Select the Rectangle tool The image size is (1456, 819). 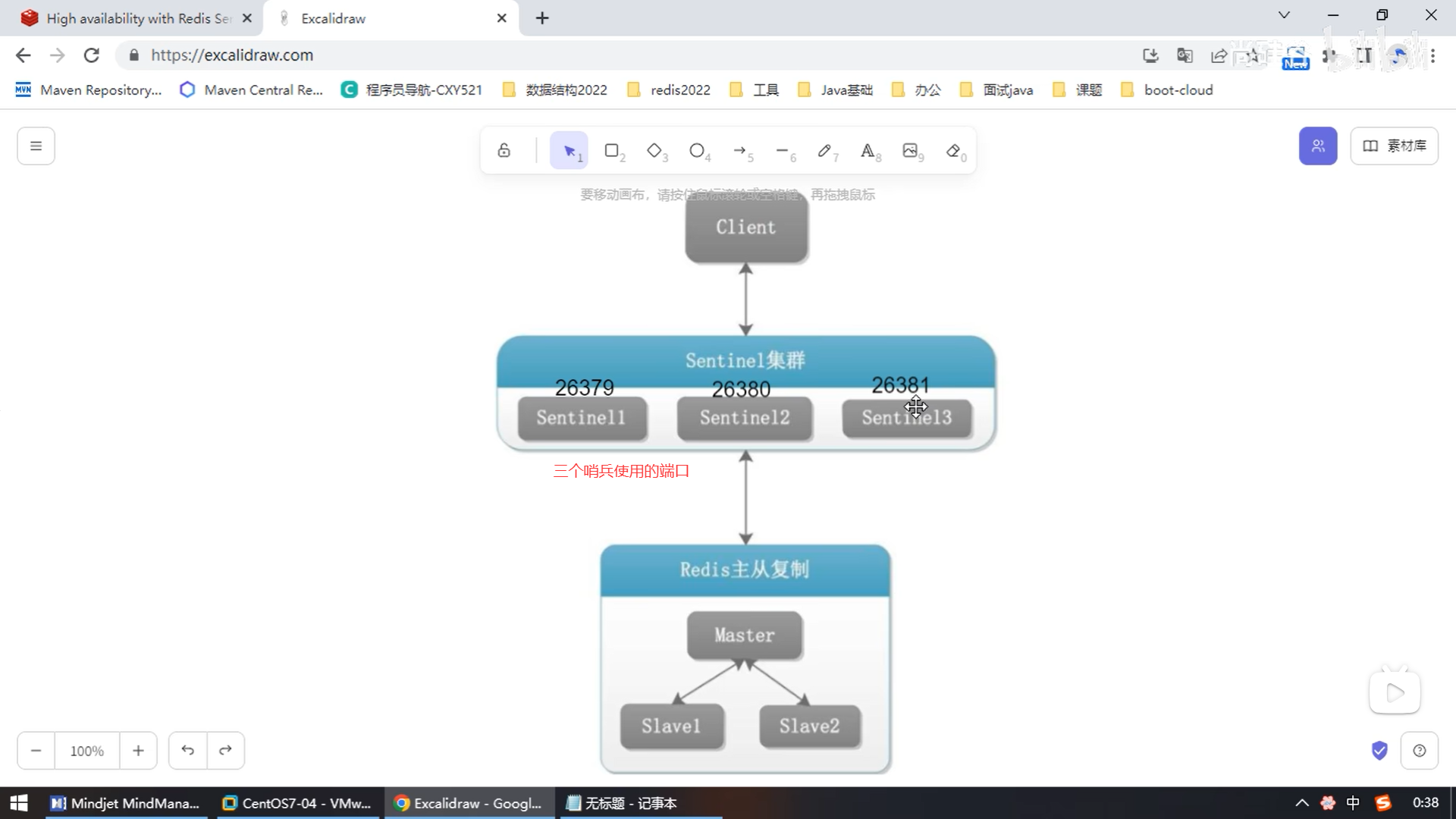[x=612, y=151]
